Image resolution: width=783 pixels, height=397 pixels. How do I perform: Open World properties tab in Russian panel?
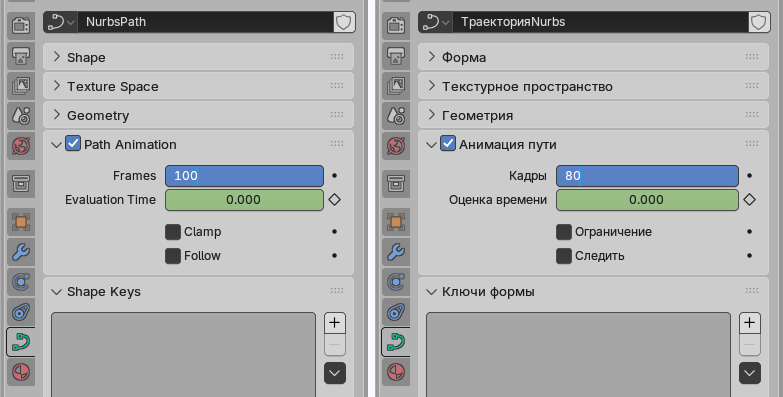(x=396, y=146)
